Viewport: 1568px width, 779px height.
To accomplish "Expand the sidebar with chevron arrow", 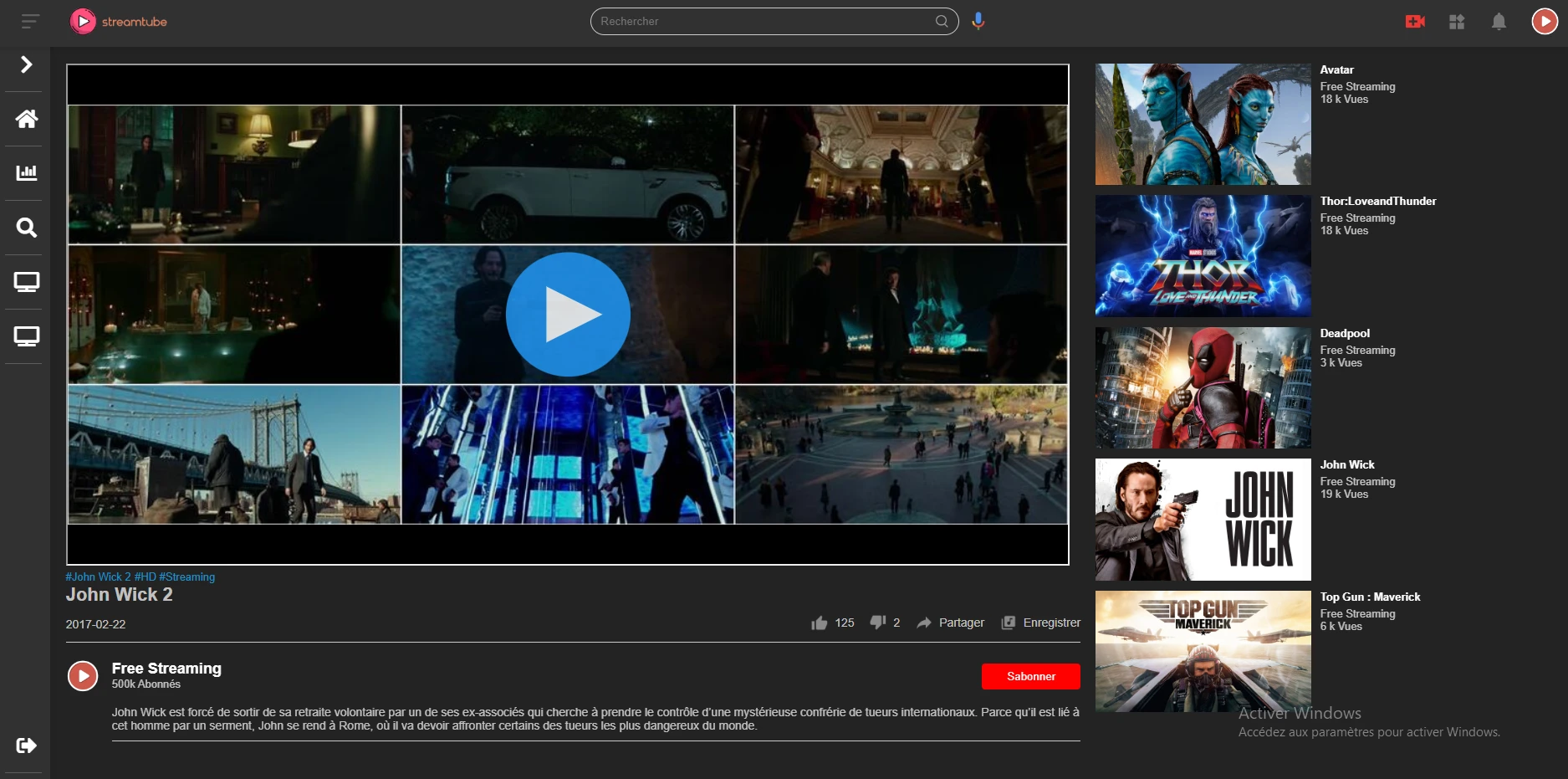I will (x=26, y=64).
